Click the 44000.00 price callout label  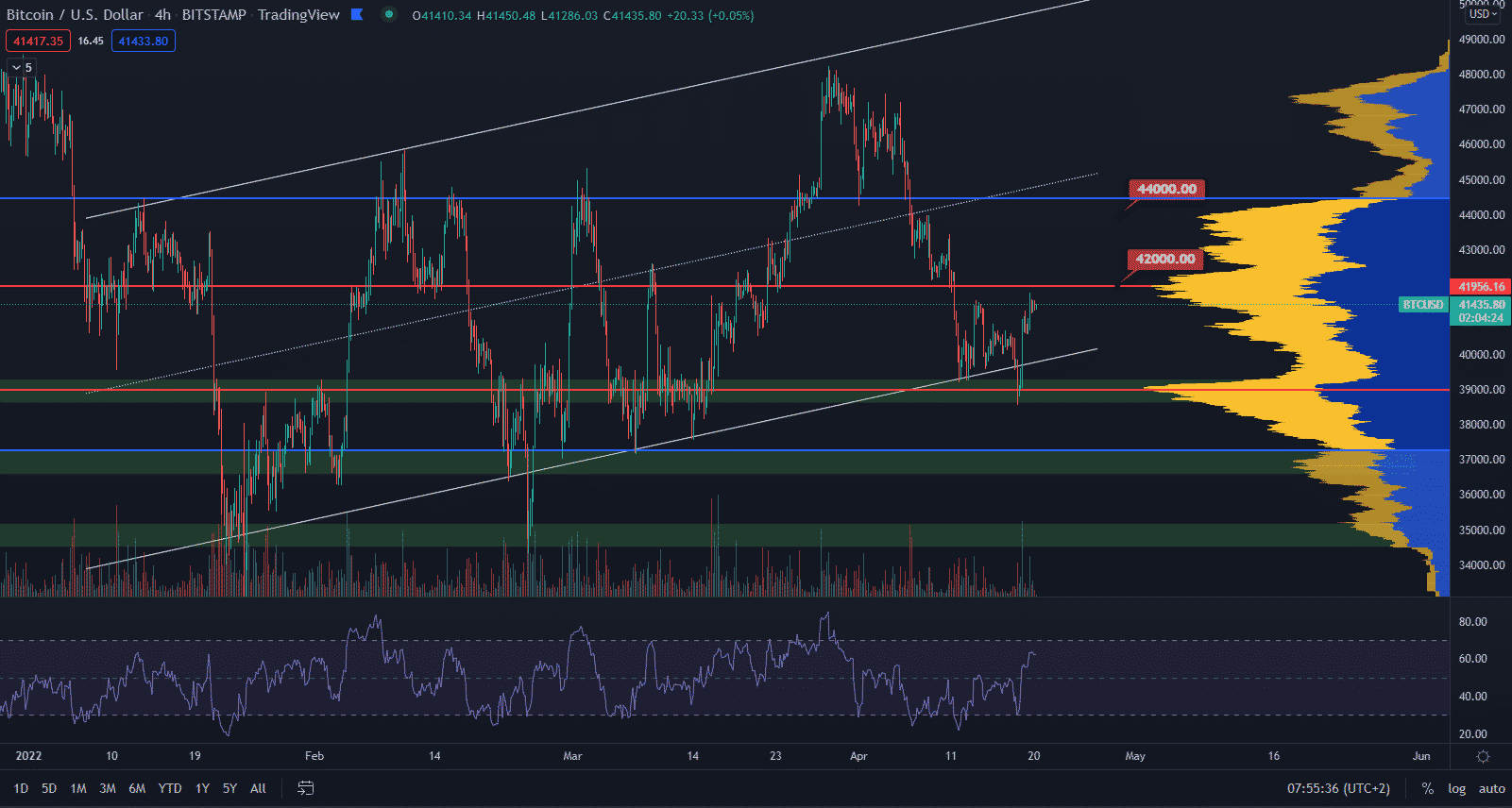(x=1166, y=189)
